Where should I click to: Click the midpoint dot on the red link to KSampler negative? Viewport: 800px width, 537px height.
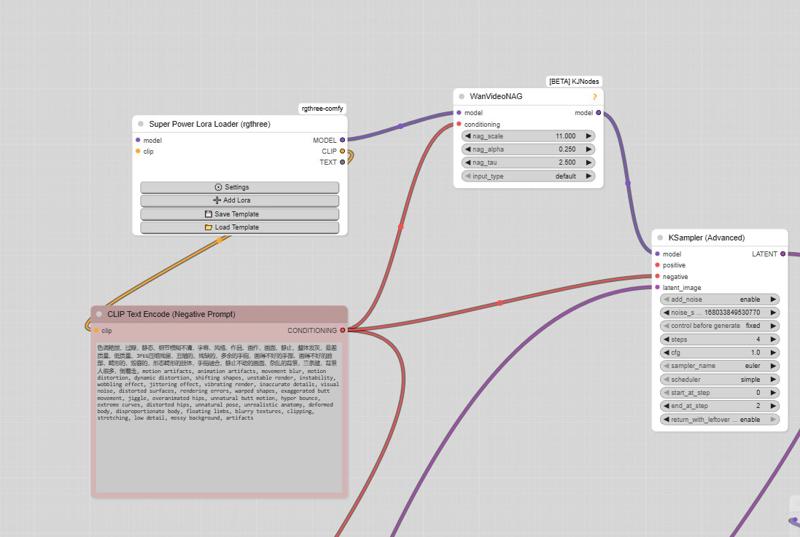point(500,303)
